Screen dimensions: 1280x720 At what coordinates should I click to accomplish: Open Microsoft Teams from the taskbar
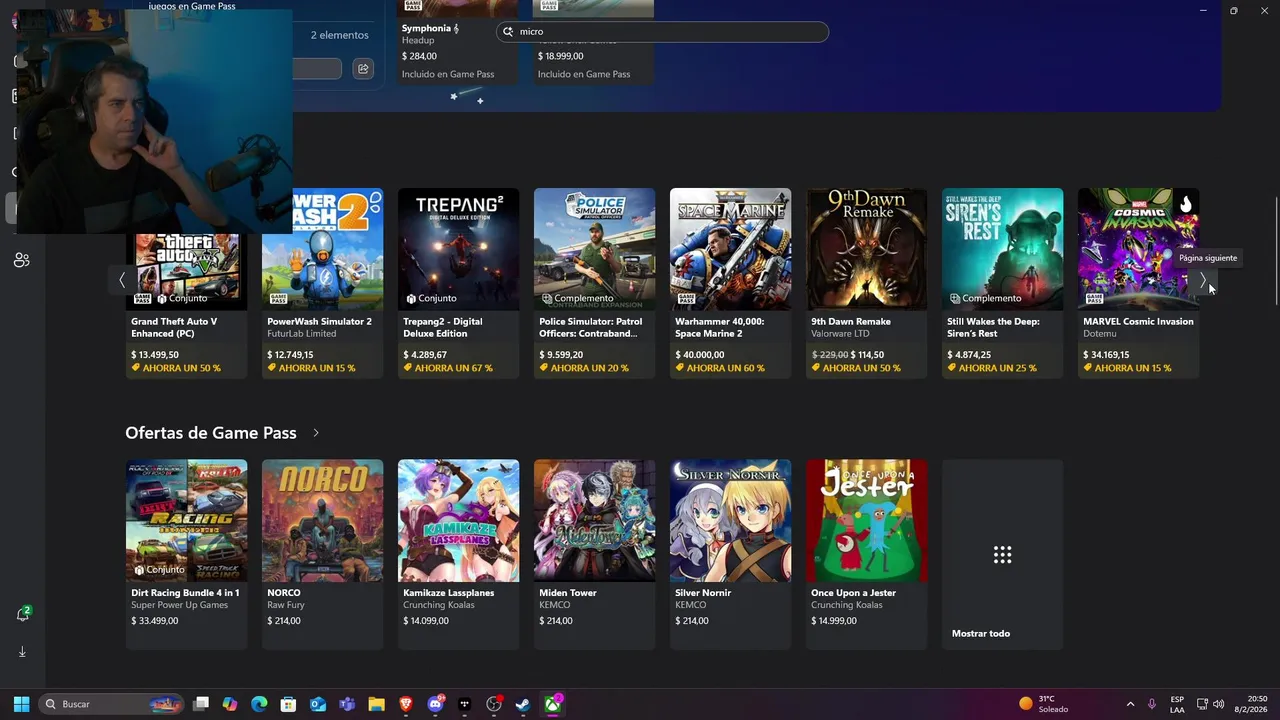pos(347,704)
